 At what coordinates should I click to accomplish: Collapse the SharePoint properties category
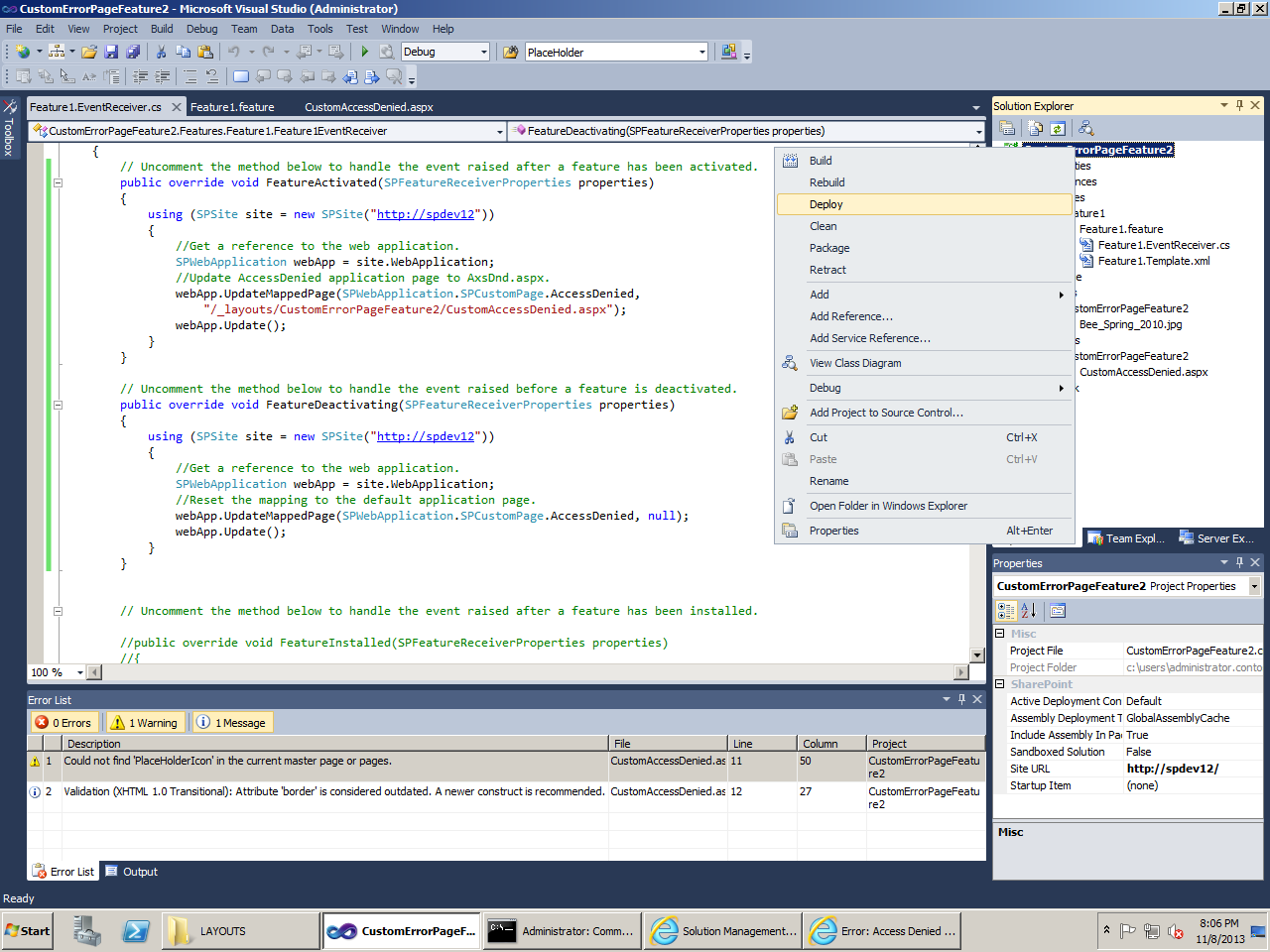point(1000,684)
